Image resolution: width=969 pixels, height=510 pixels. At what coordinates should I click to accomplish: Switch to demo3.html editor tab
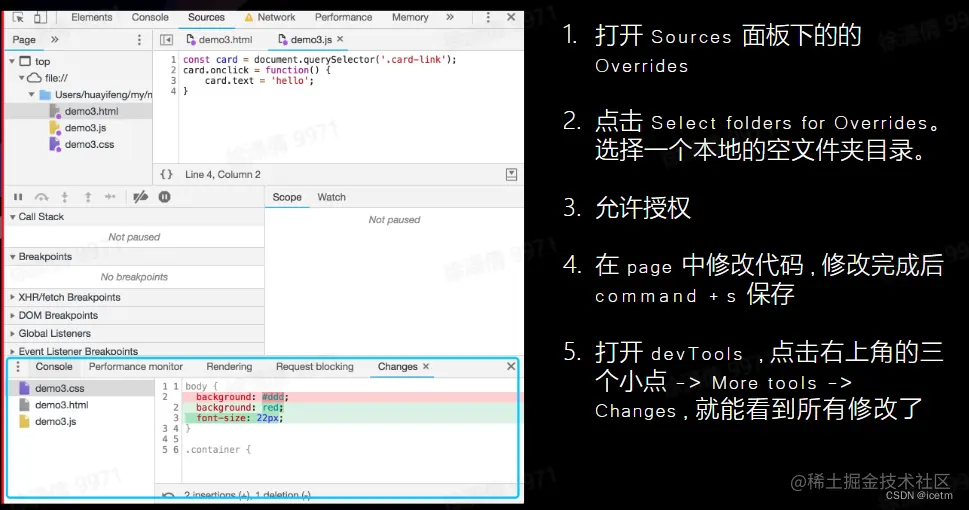pyautogui.click(x=219, y=40)
